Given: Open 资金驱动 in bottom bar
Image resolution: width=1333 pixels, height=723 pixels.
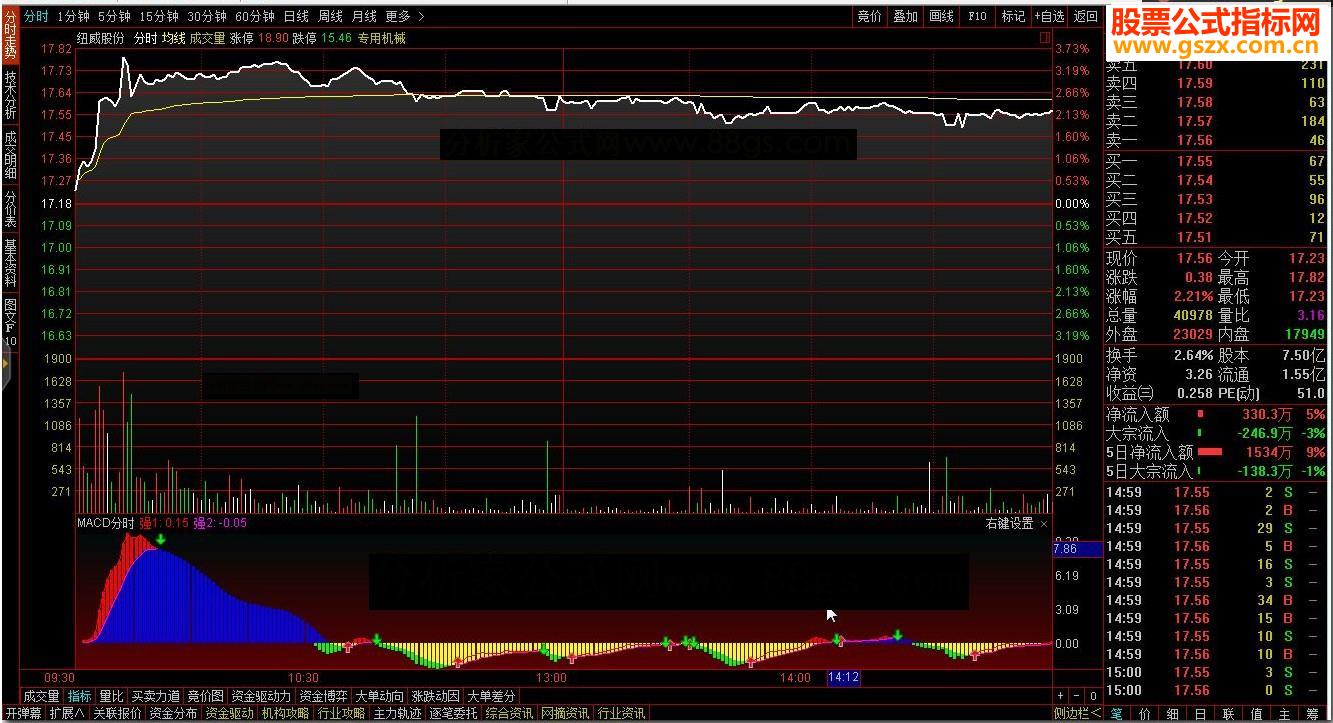Looking at the screenshot, I should (x=229, y=714).
